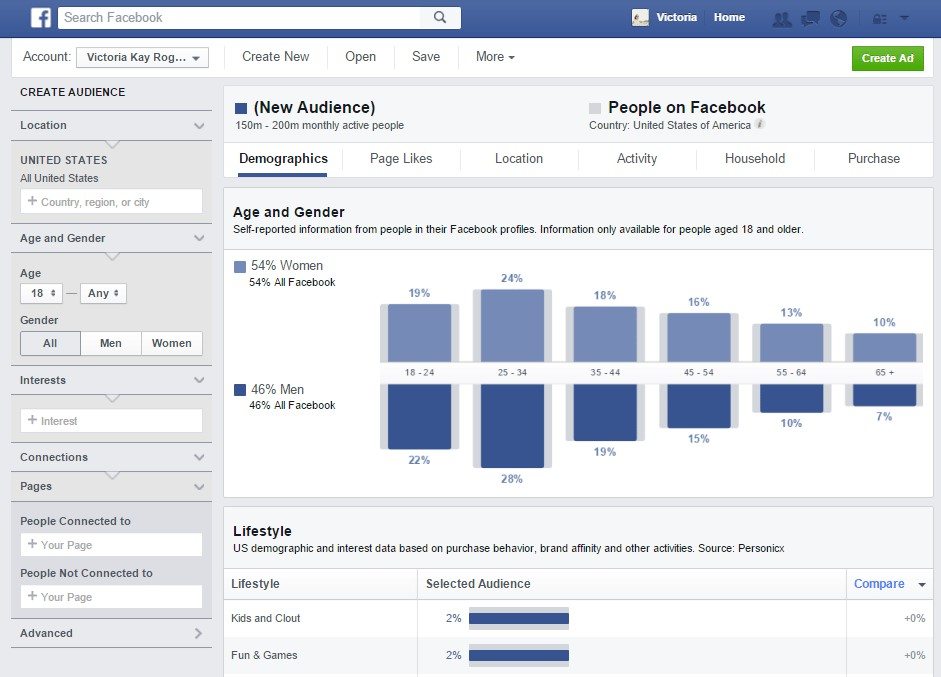Switch to the Purchase tab
Screen dimensions: 941x677
pyautogui.click(x=873, y=159)
